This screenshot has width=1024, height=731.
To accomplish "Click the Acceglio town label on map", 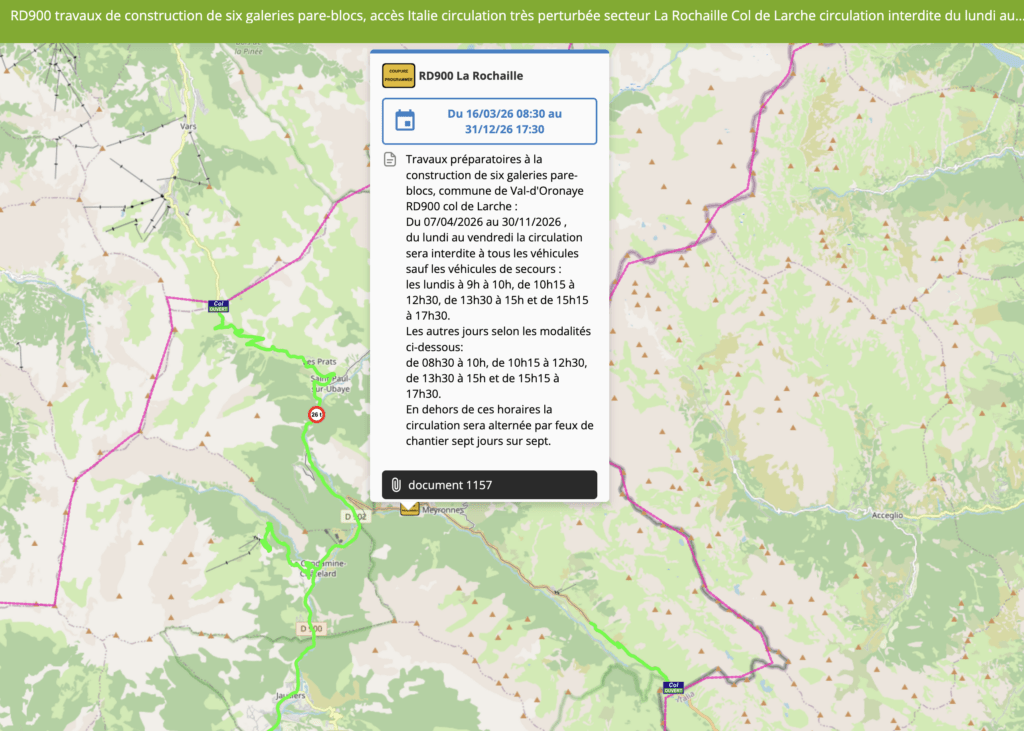I will 887,515.
